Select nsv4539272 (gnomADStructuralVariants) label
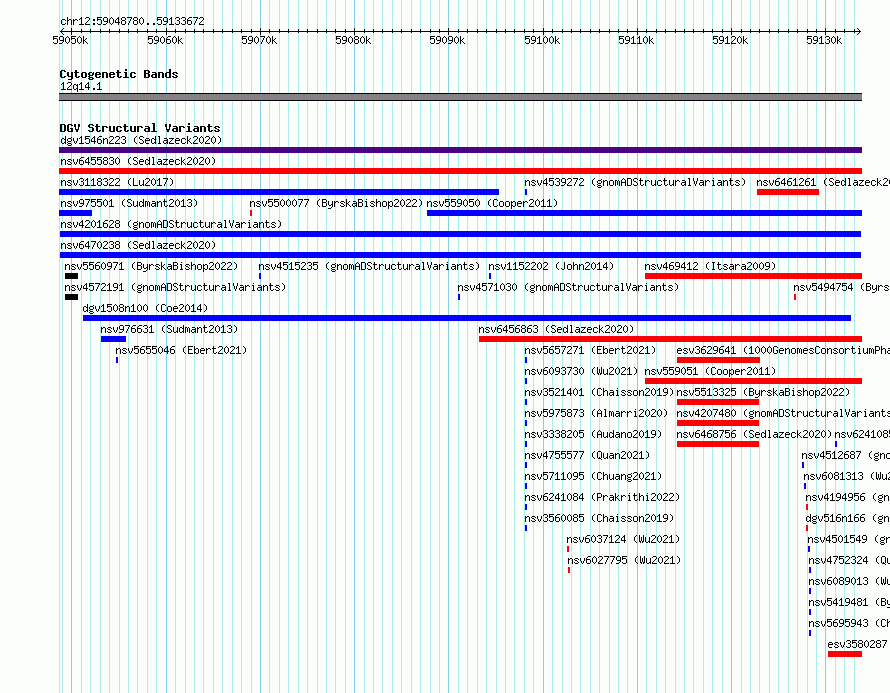Viewport: 890px width, 693px height. click(x=635, y=182)
